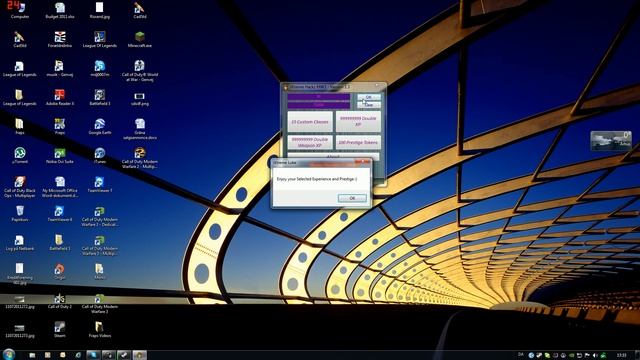Click the 999999999 Double XP button

[x=358, y=122]
